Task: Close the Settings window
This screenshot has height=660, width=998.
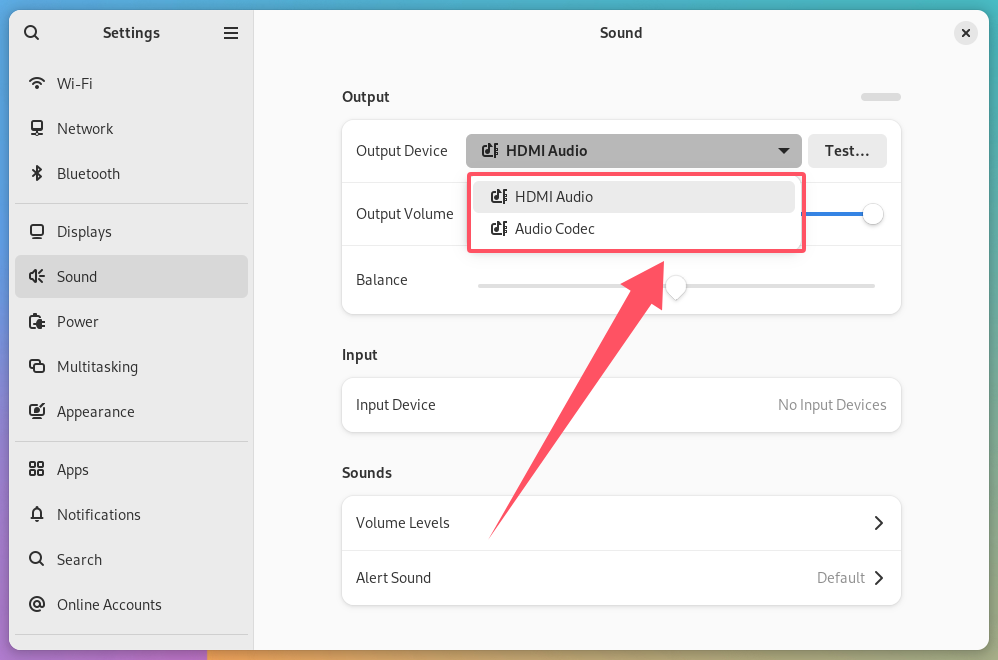Action: [x=965, y=33]
